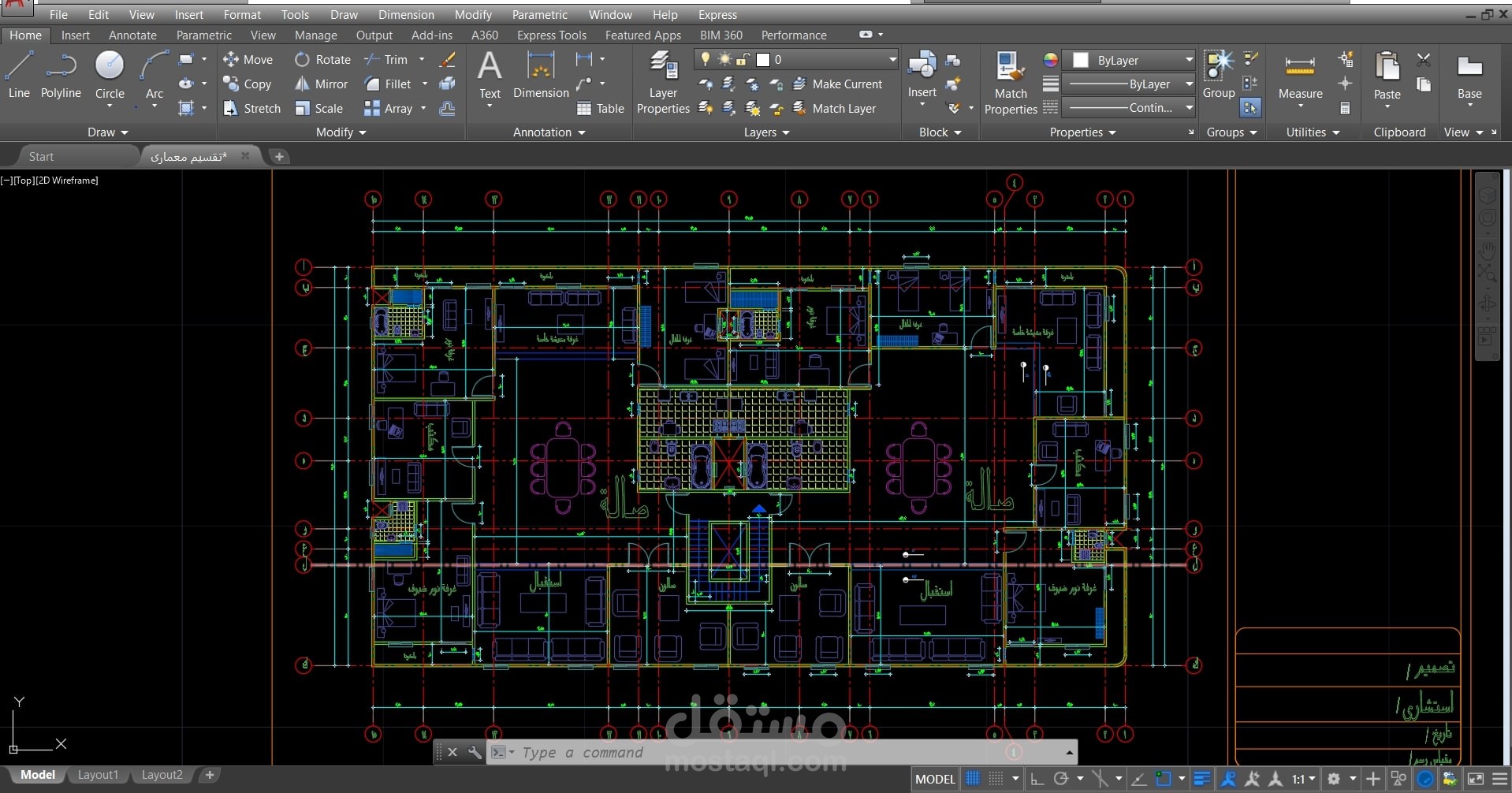Screen dimensions: 1512x793
Task: Open annotation scale 1:1 dropdown
Action: [1304, 779]
